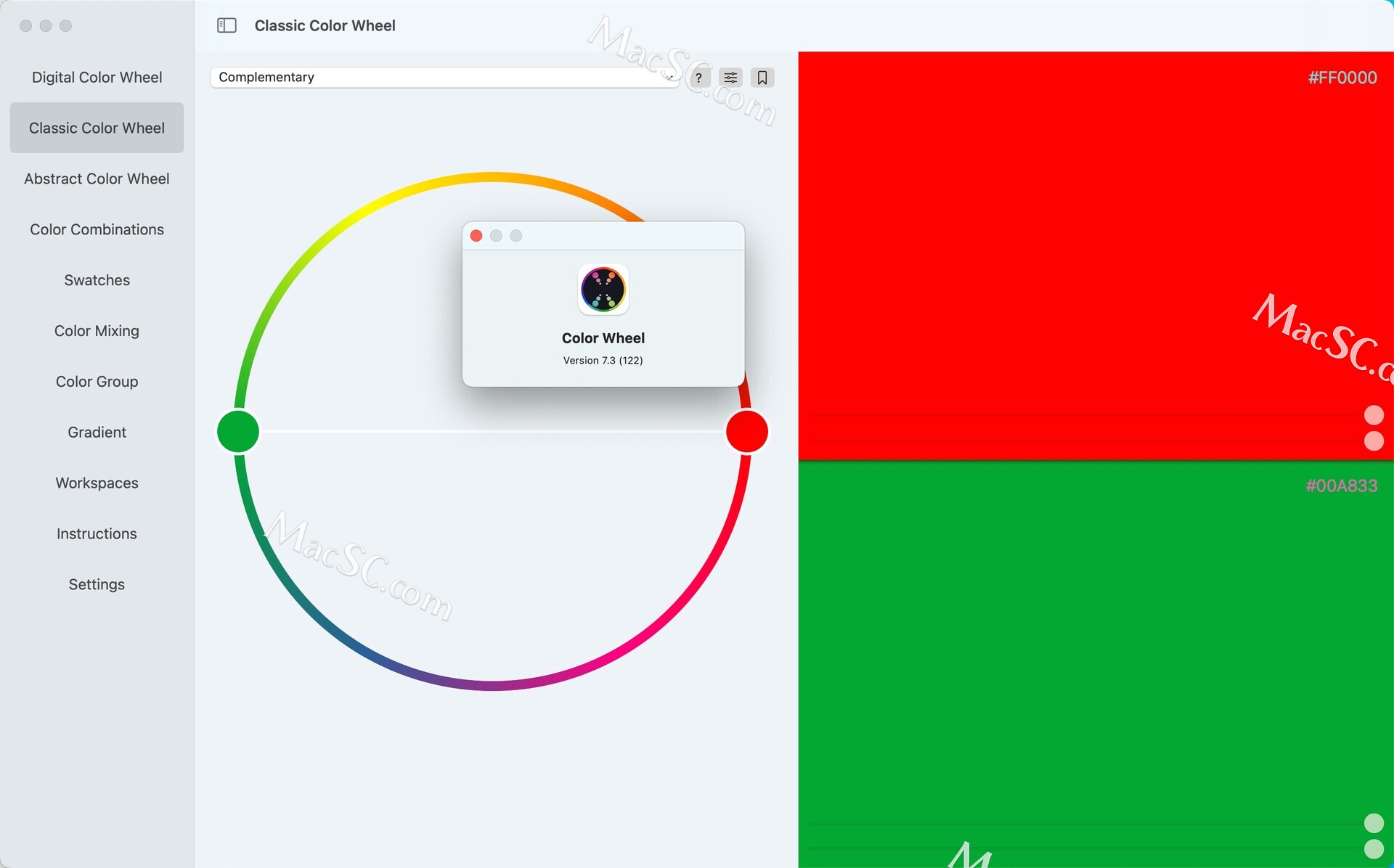Click the #00A833 hex code label
The image size is (1394, 868).
pyautogui.click(x=1342, y=486)
